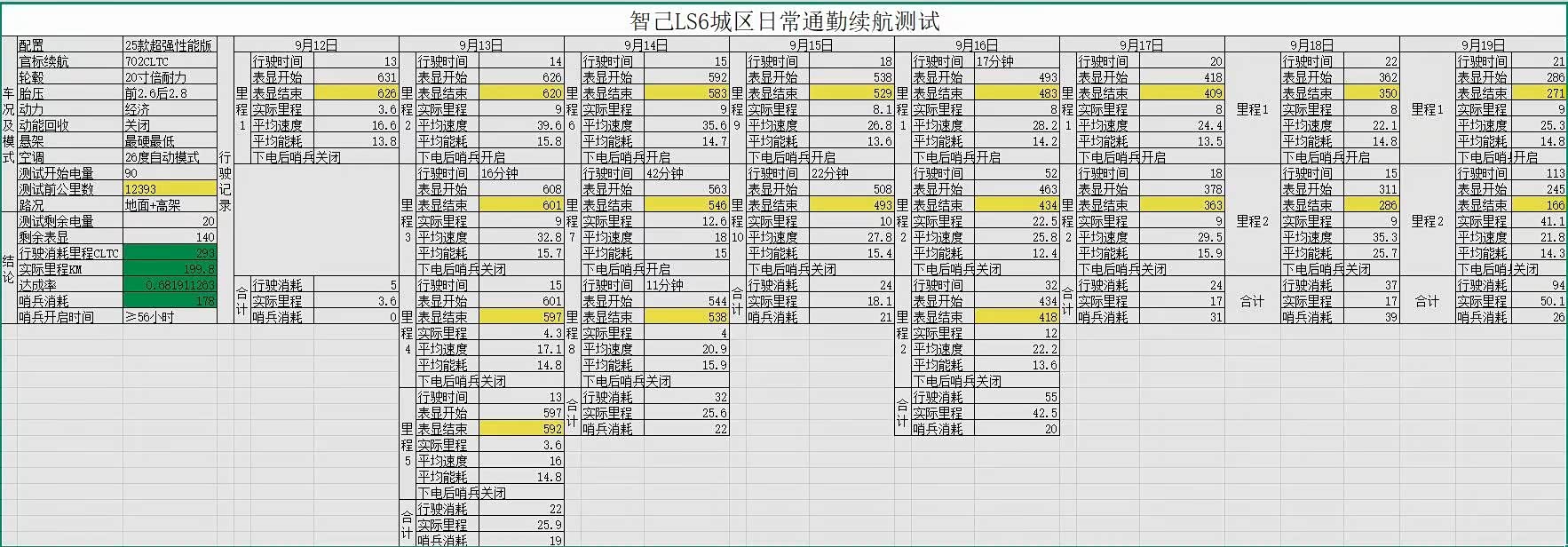Click the green cell showing 293

pyautogui.click(x=170, y=253)
